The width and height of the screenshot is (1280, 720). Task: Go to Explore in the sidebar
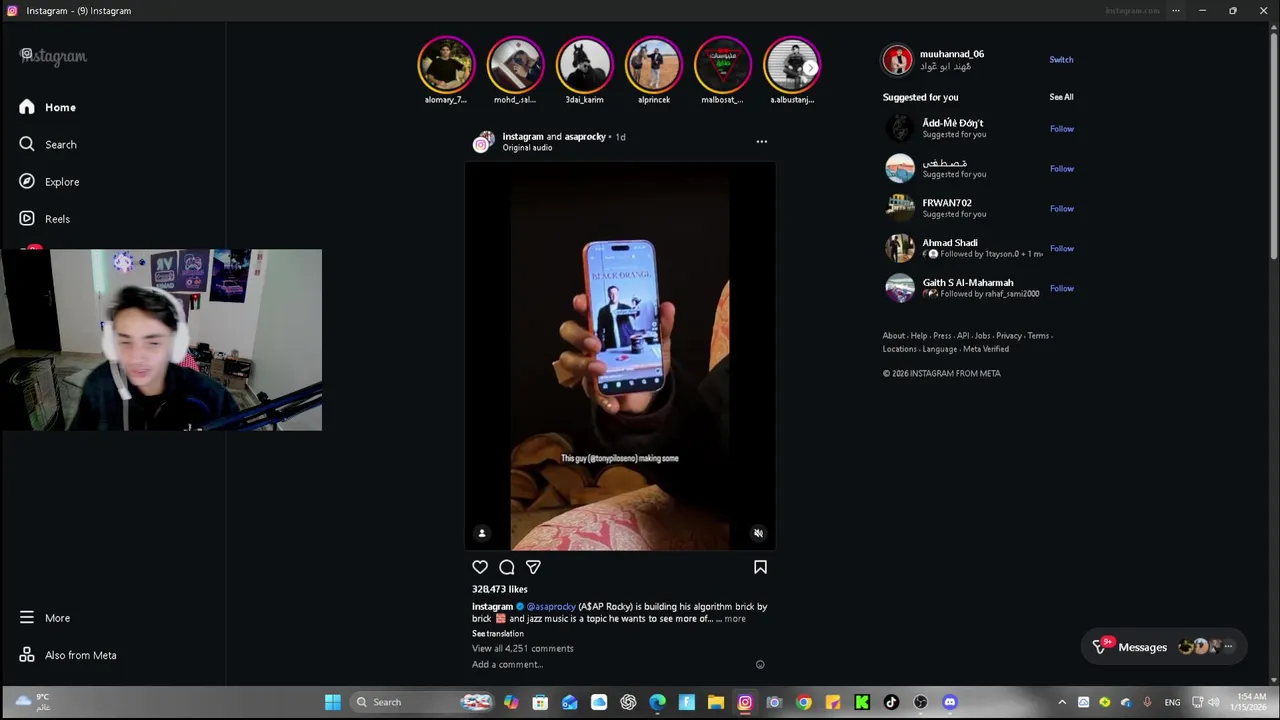[48, 182]
